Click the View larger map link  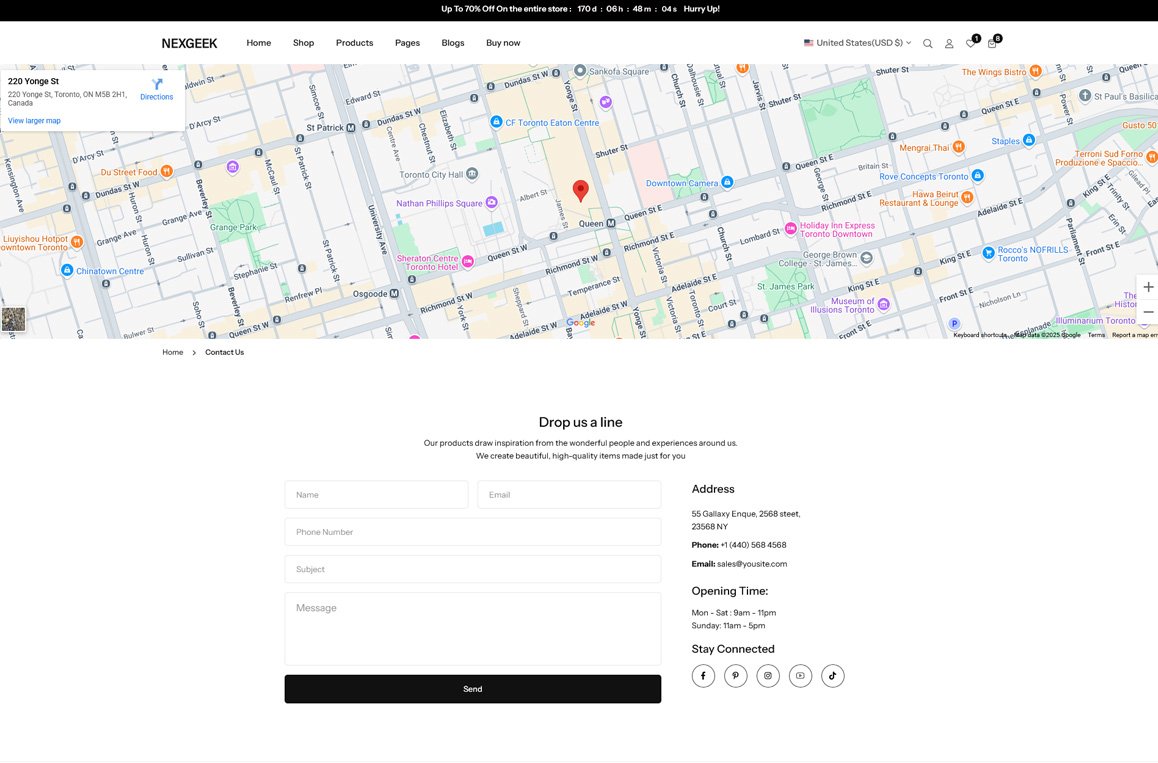tap(34, 121)
